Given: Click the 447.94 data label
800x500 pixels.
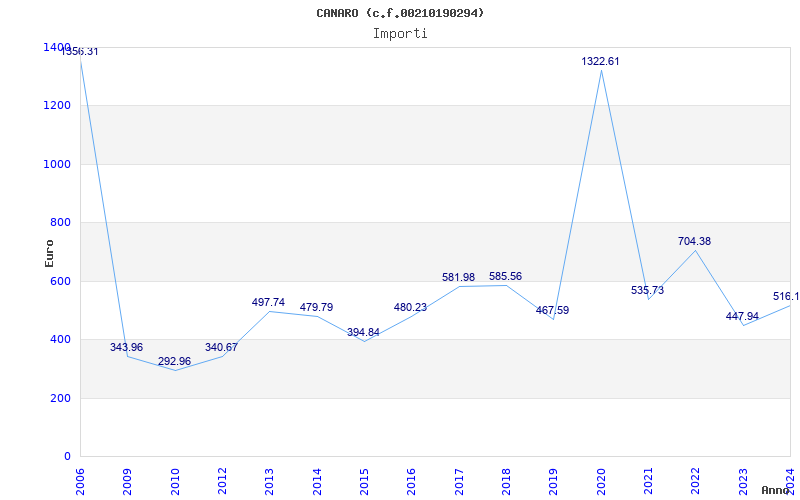Looking at the screenshot, I should tap(742, 317).
